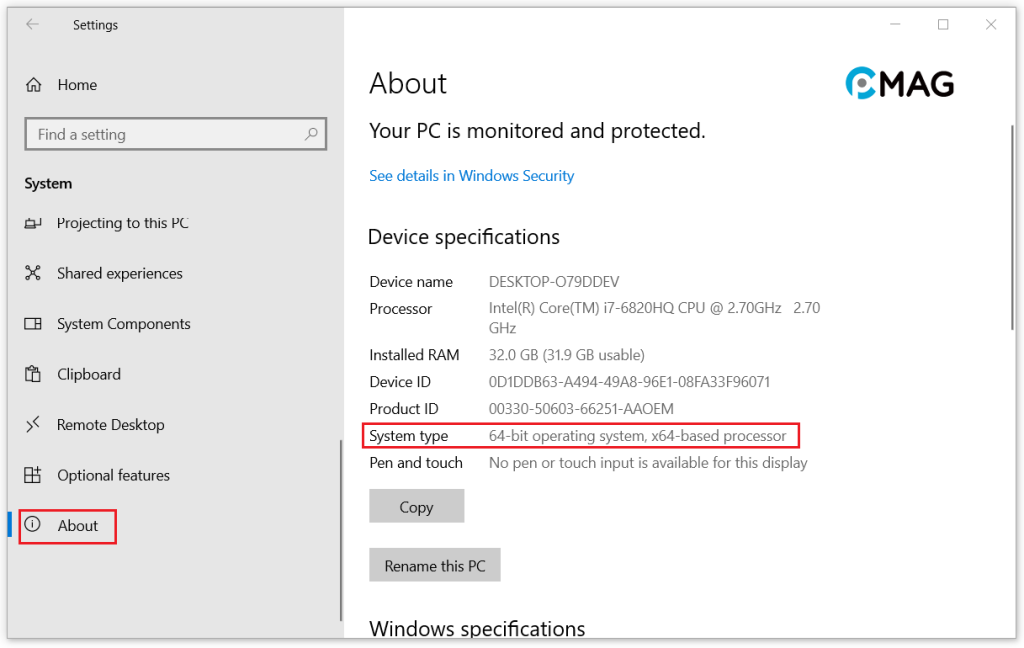Open the About settings page

pos(78,526)
